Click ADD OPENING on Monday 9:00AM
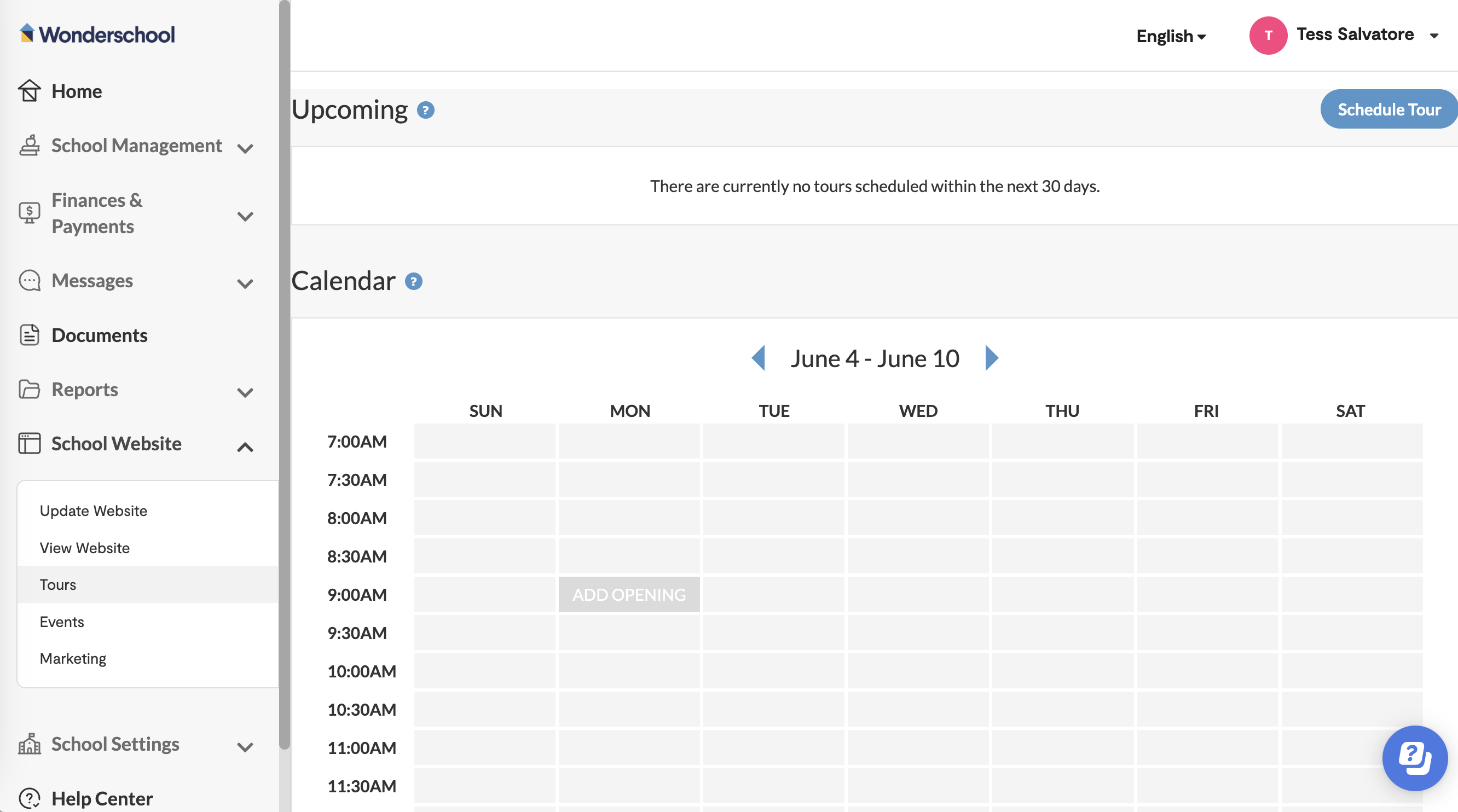This screenshot has width=1458, height=812. point(629,594)
